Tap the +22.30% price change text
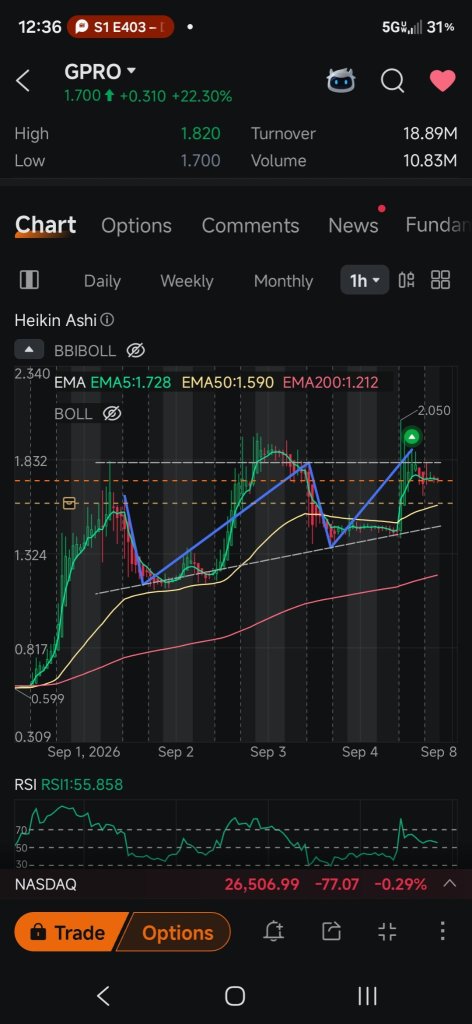472x1024 pixels. coord(202,96)
